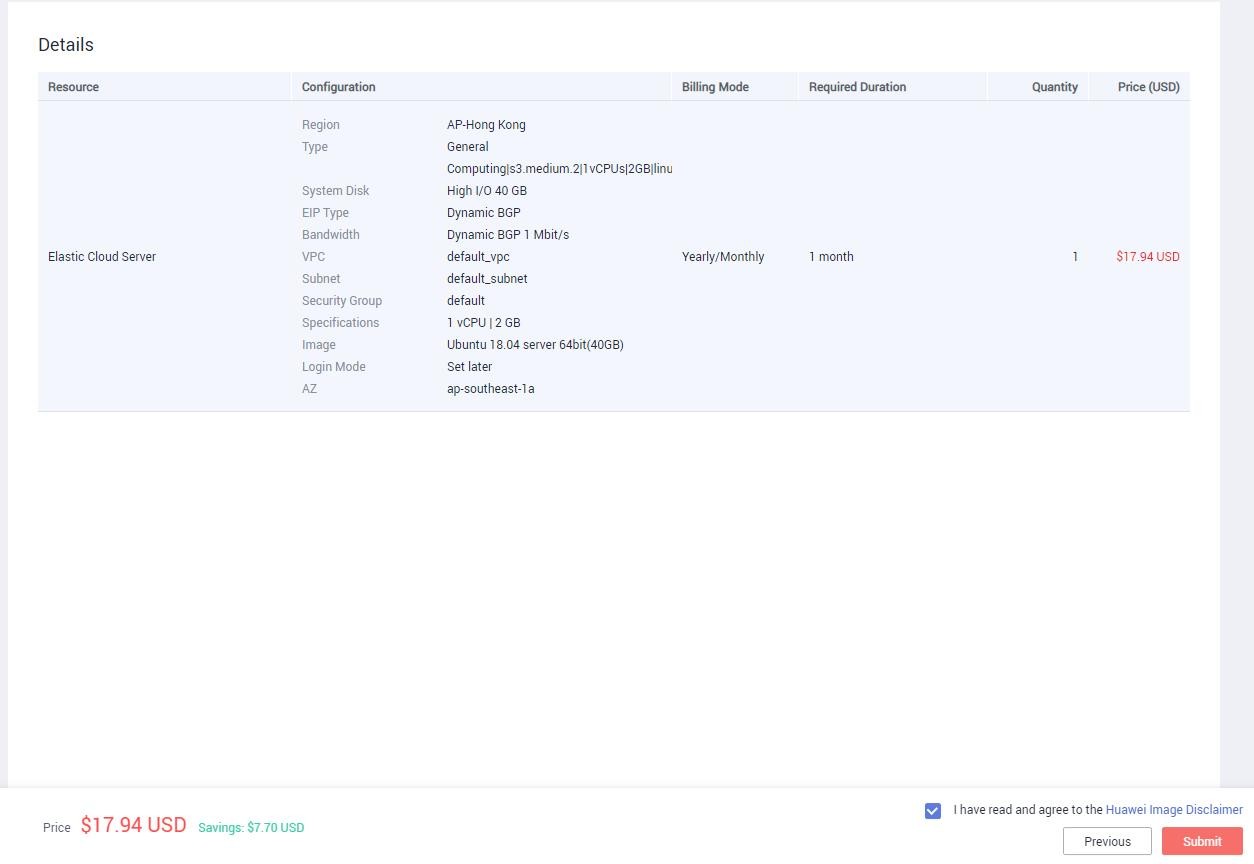Click the AP-Hong Kong region value
Viewport: 1254px width, 864px height.
coord(486,124)
